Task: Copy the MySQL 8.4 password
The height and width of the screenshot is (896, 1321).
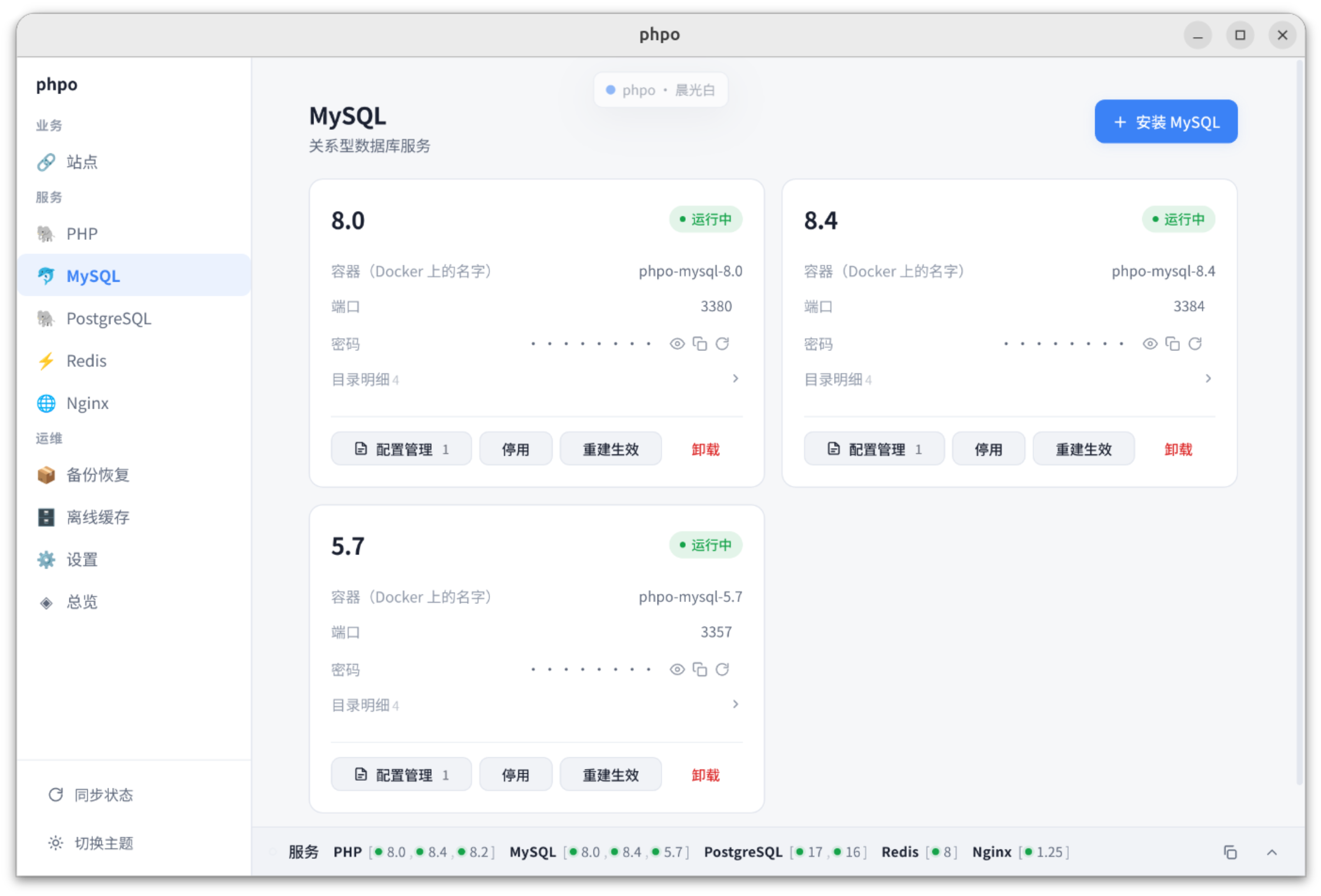Action: [1172, 344]
